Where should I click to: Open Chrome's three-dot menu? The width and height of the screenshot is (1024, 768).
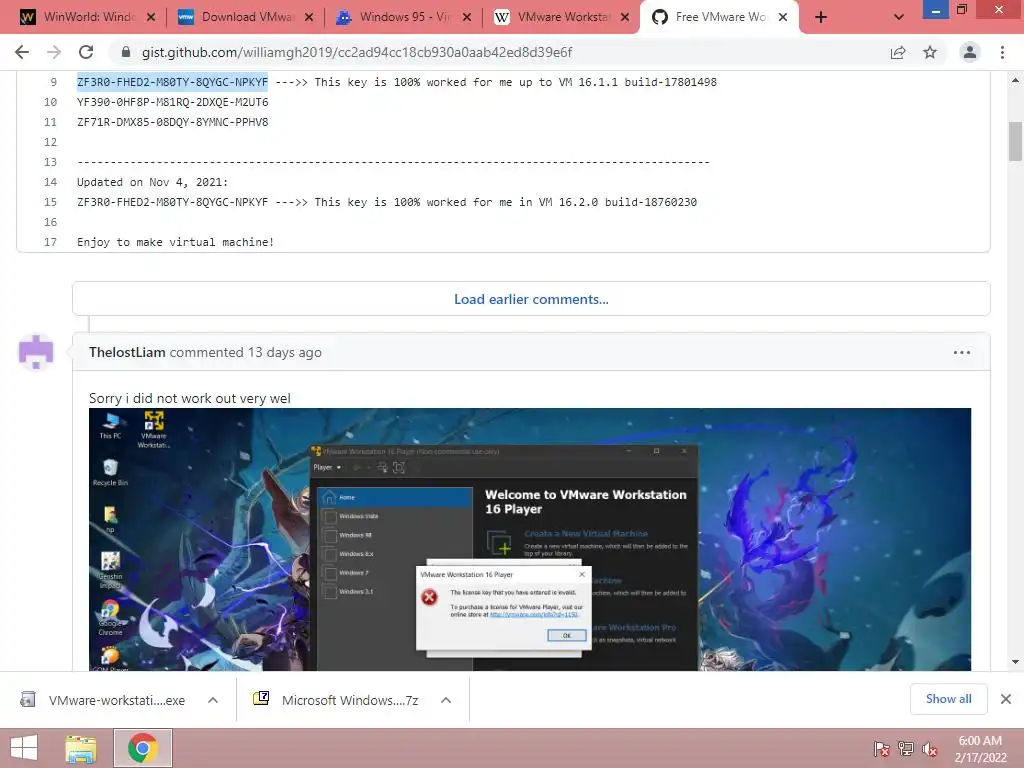[x=1002, y=52]
